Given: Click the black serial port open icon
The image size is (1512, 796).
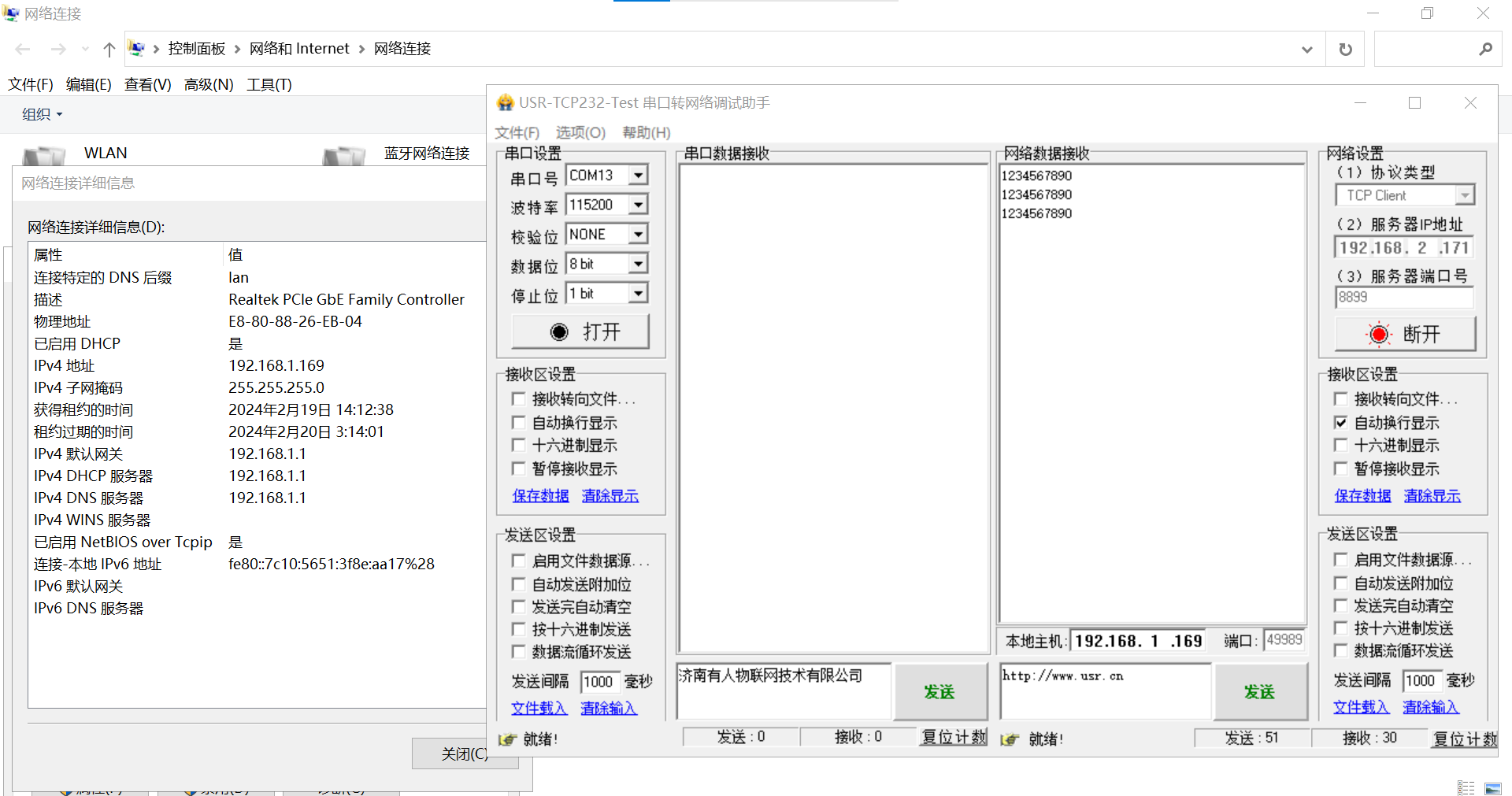Looking at the screenshot, I should pyautogui.click(x=559, y=332).
